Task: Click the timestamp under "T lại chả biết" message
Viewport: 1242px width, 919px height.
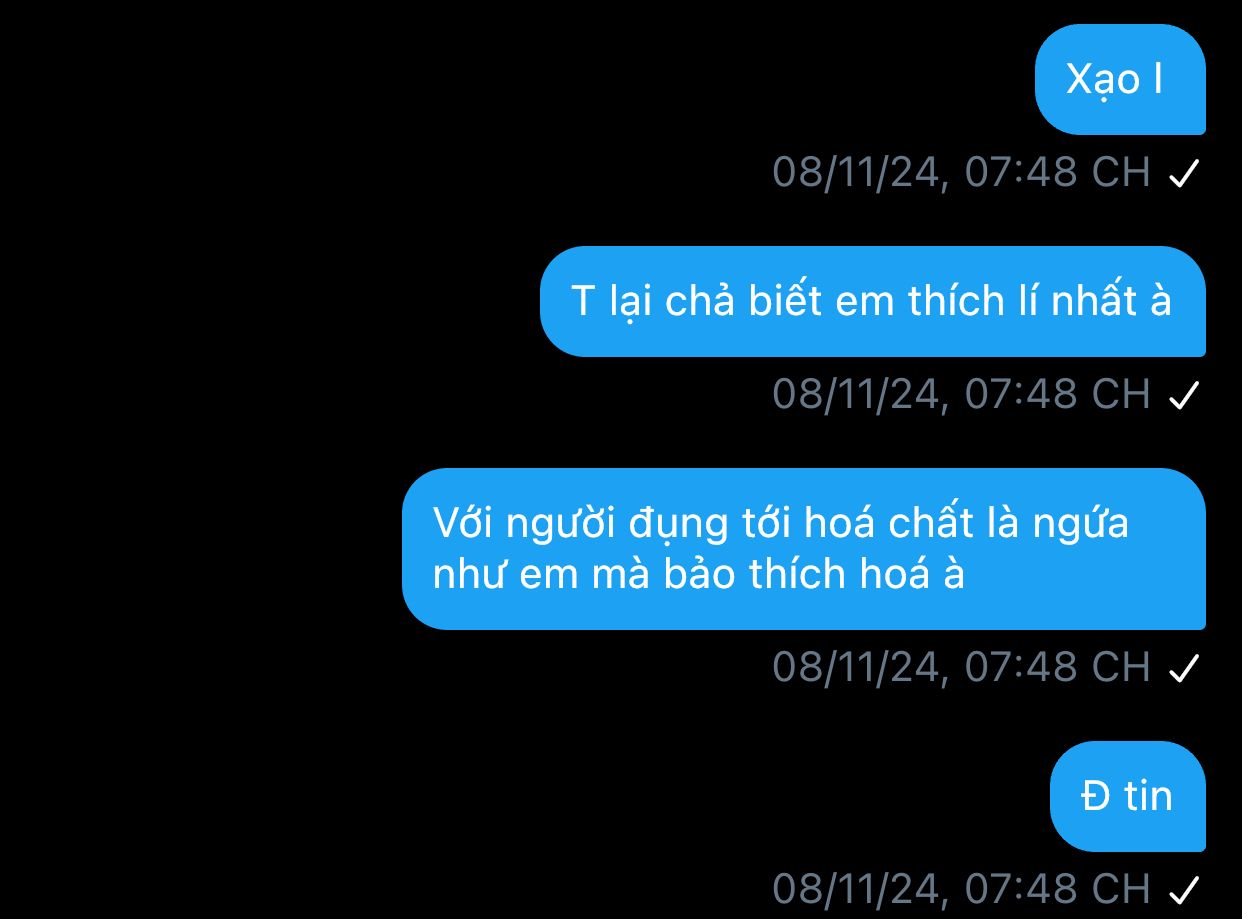Action: click(962, 395)
